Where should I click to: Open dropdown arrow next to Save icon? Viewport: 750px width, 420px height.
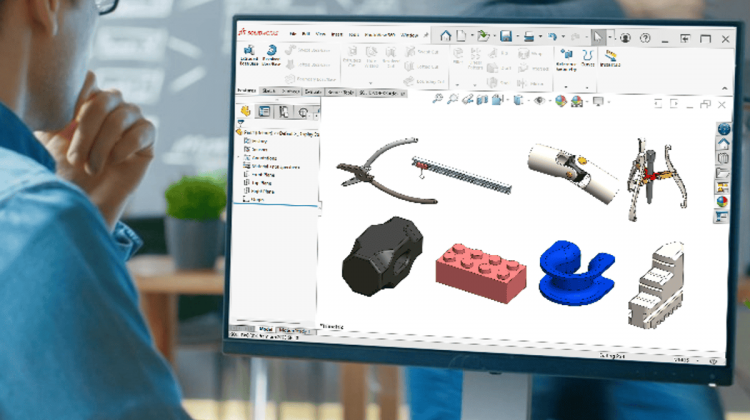point(517,36)
